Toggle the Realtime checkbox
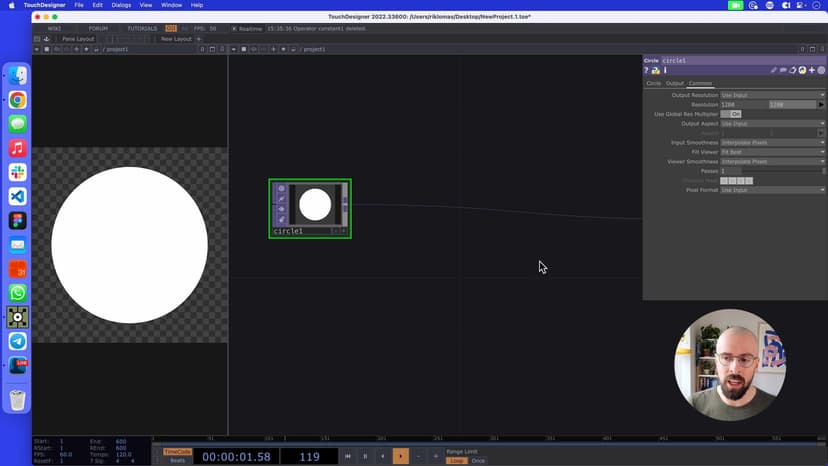This screenshot has height=466, width=828. [234, 28]
